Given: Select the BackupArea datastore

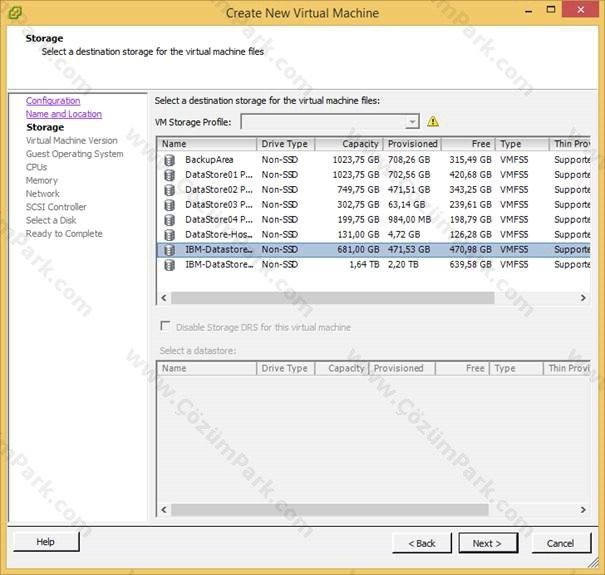Looking at the screenshot, I should tap(373, 160).
